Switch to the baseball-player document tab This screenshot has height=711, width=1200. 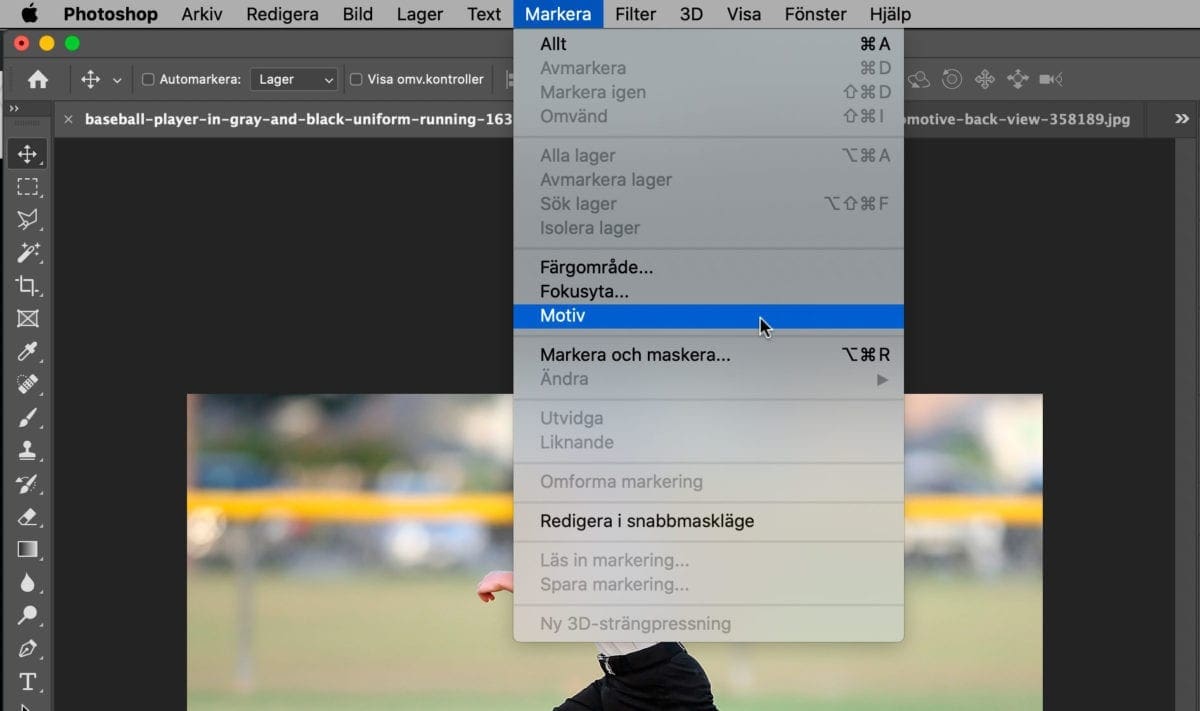coord(297,119)
